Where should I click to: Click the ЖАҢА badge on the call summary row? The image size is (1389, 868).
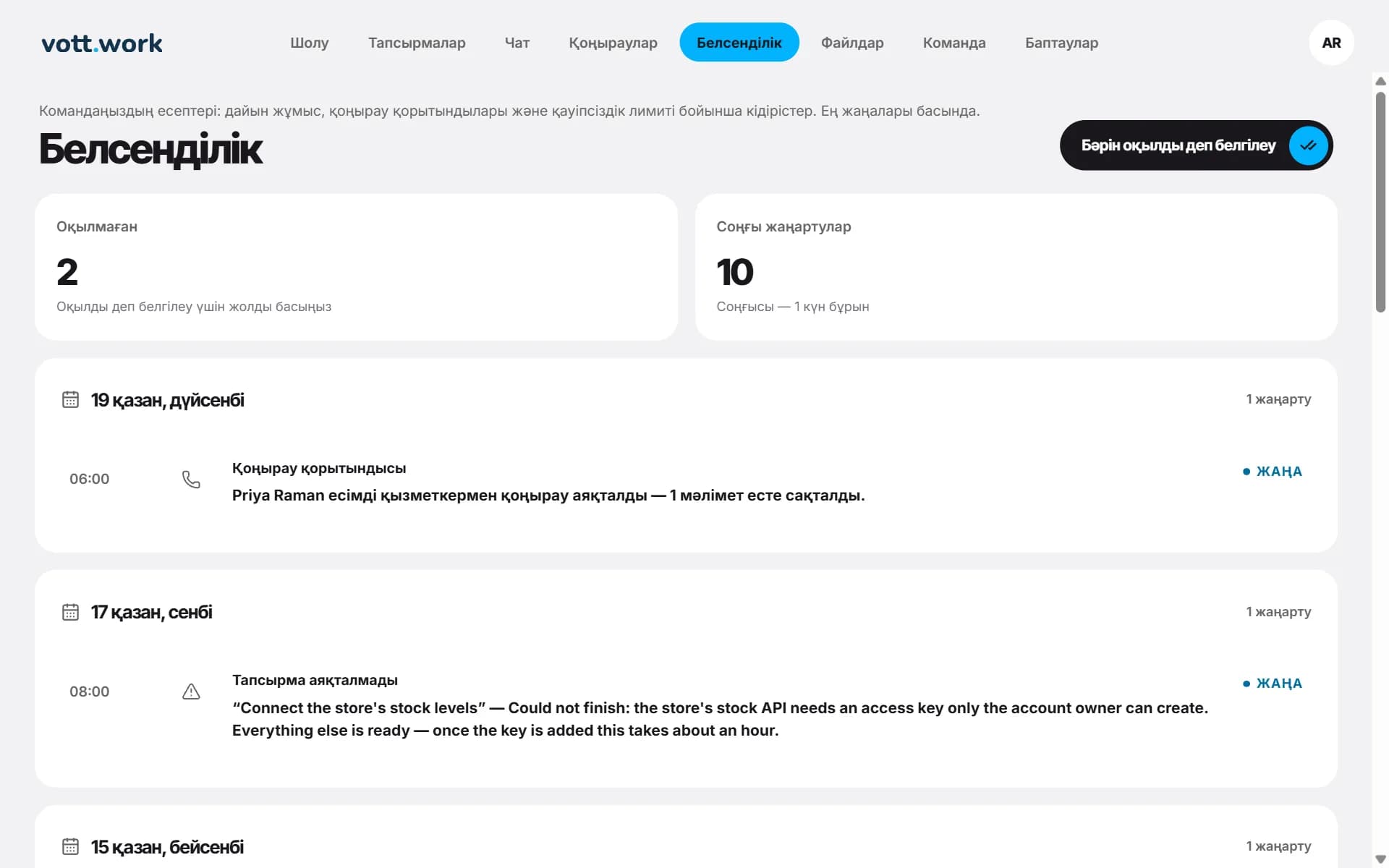pos(1273,472)
